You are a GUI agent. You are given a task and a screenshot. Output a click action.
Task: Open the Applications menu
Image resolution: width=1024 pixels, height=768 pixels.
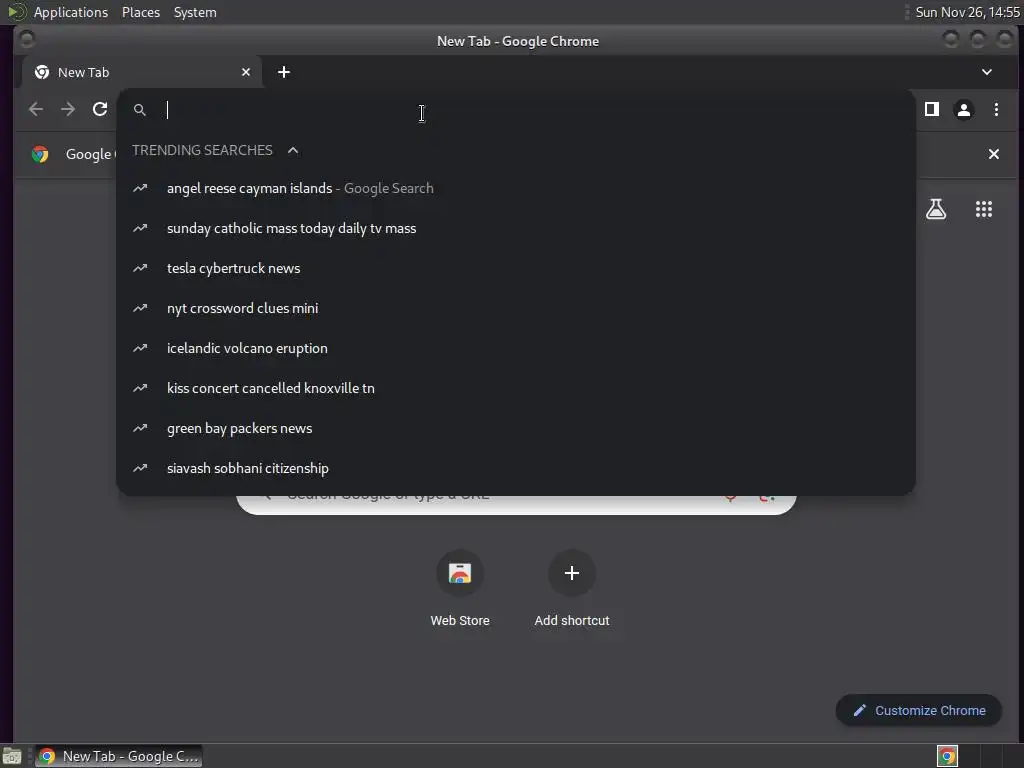click(x=71, y=12)
